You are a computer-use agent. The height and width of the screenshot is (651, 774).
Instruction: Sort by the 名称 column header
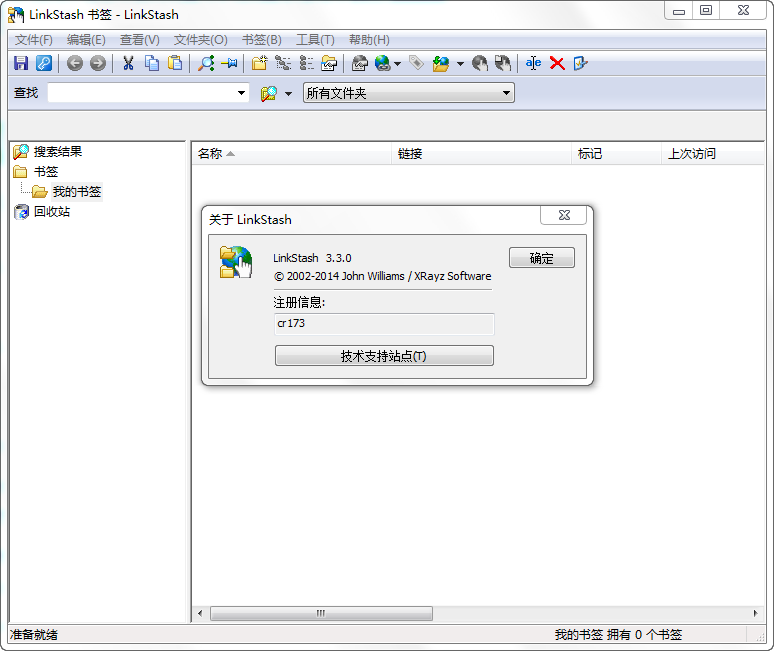pos(291,153)
